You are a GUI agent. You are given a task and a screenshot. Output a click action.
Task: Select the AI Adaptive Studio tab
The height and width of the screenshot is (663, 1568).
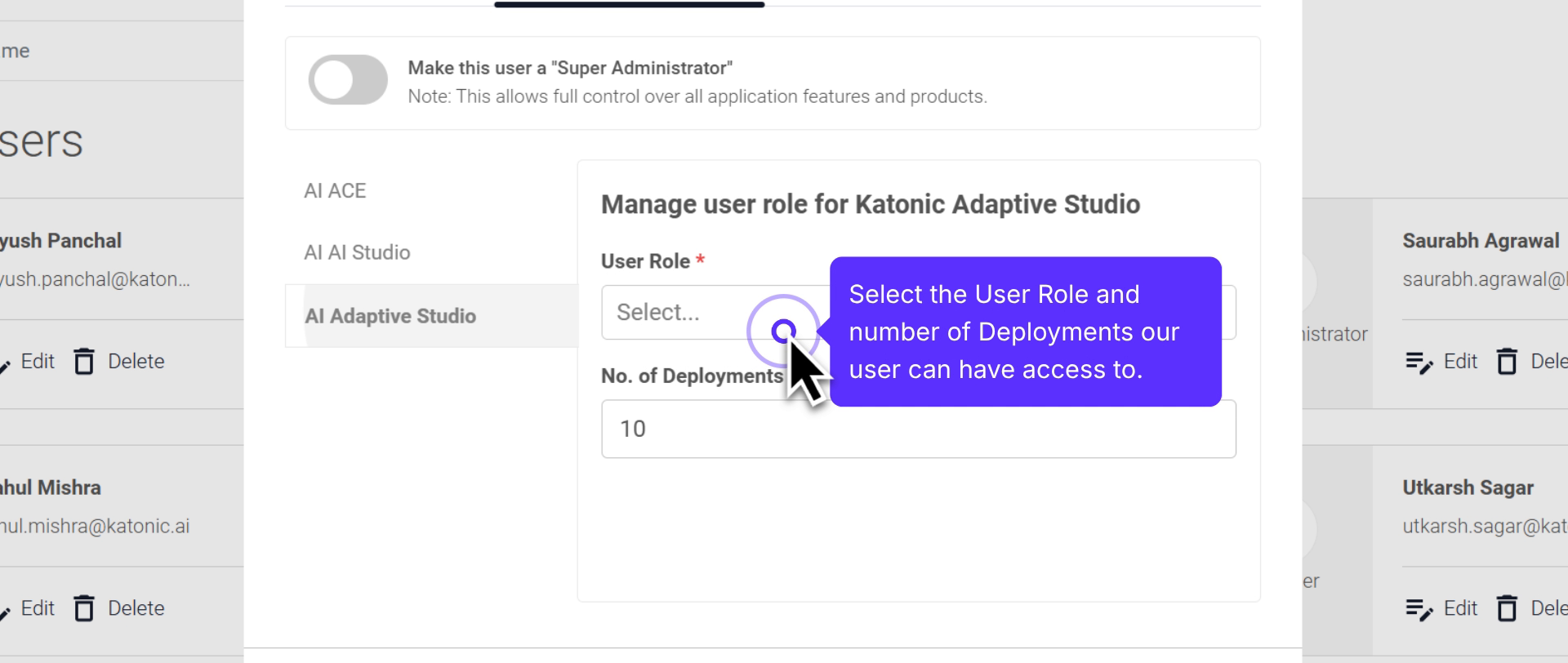coord(390,317)
